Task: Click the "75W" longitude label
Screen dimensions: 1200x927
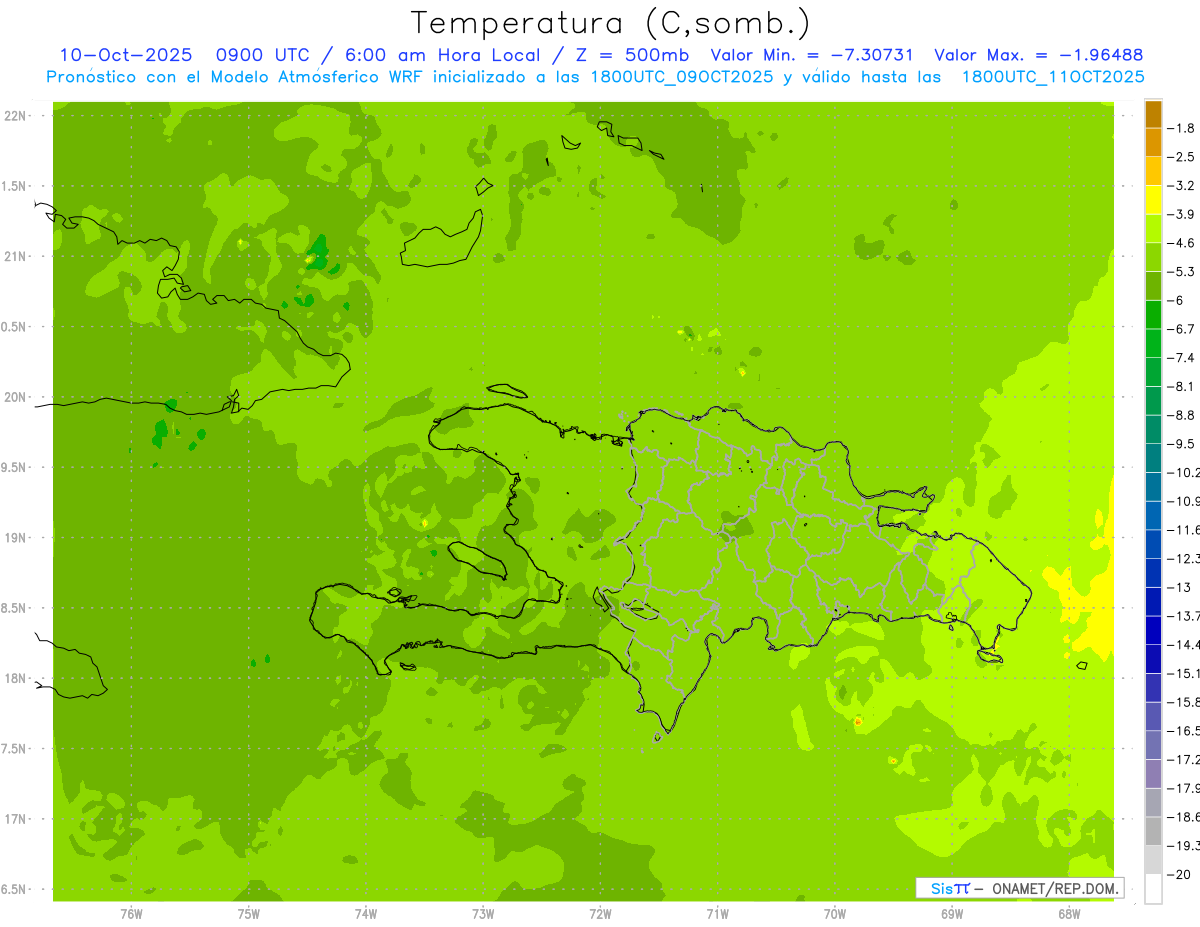Action: [x=248, y=914]
